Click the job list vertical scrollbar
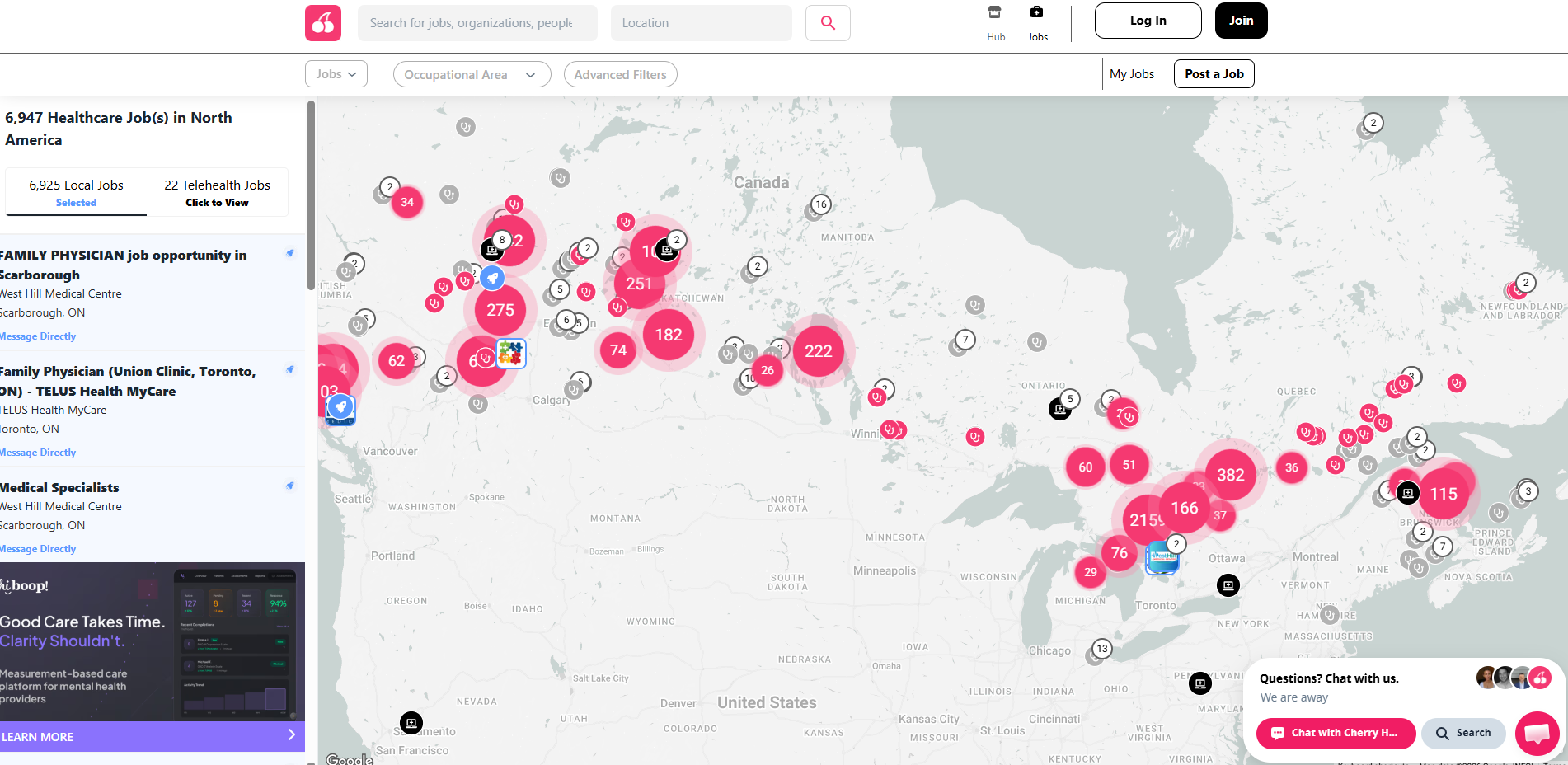The height and width of the screenshot is (765, 1568). tap(311, 190)
